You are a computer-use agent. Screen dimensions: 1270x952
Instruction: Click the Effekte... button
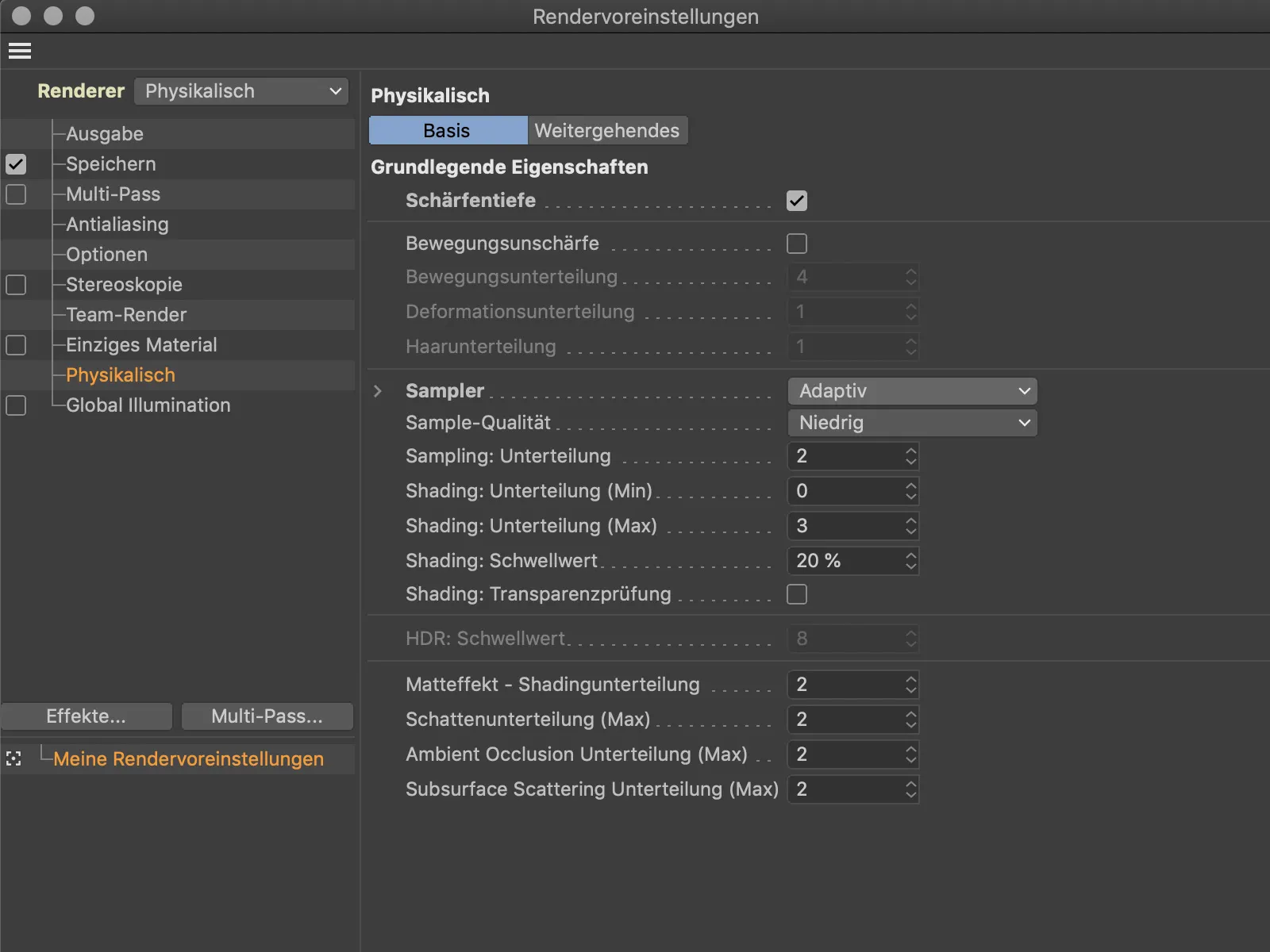[x=86, y=716]
